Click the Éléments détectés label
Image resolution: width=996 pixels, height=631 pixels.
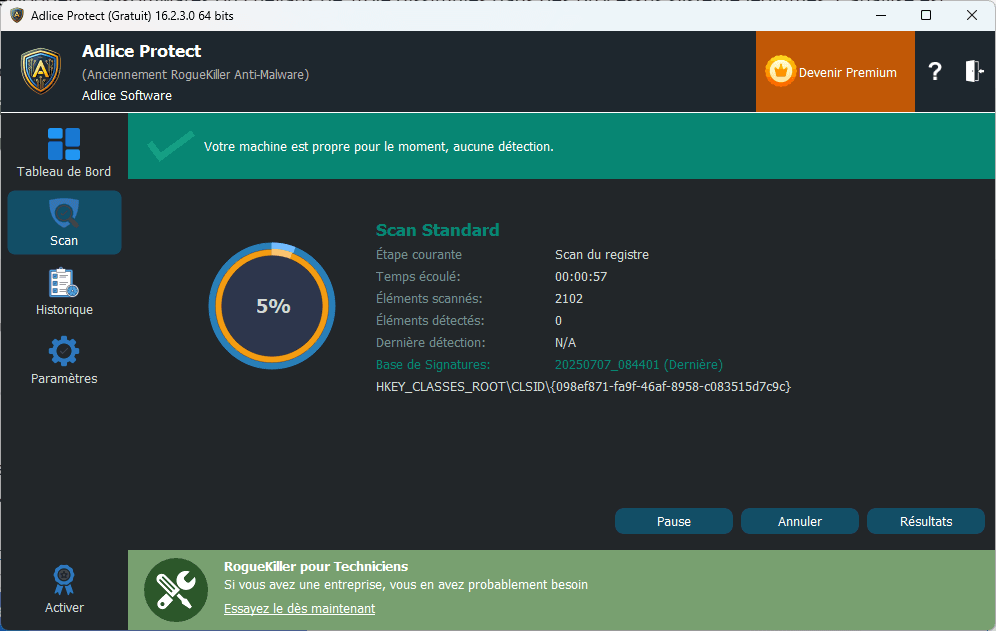(x=430, y=320)
